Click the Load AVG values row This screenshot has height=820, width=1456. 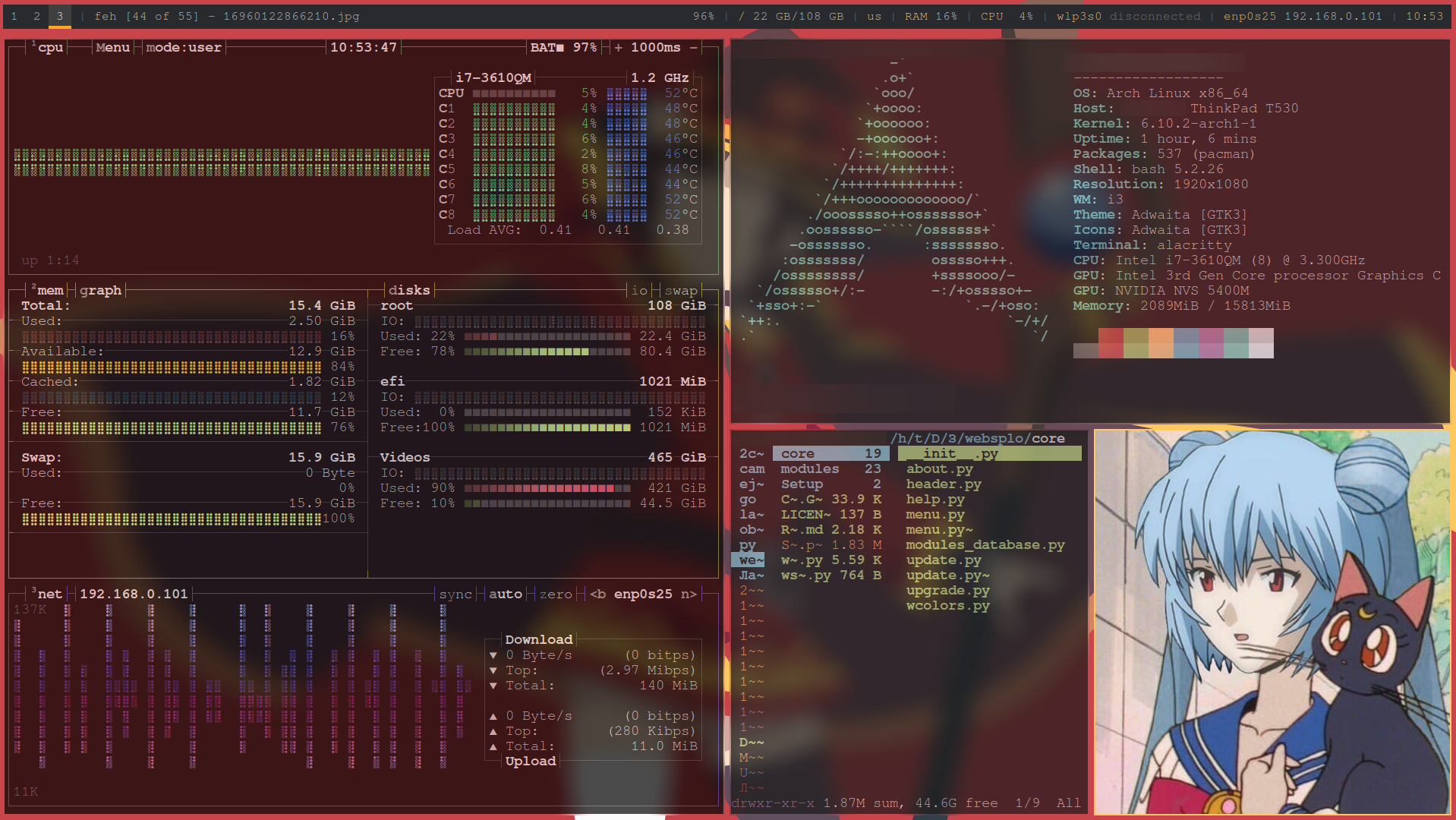[568, 229]
